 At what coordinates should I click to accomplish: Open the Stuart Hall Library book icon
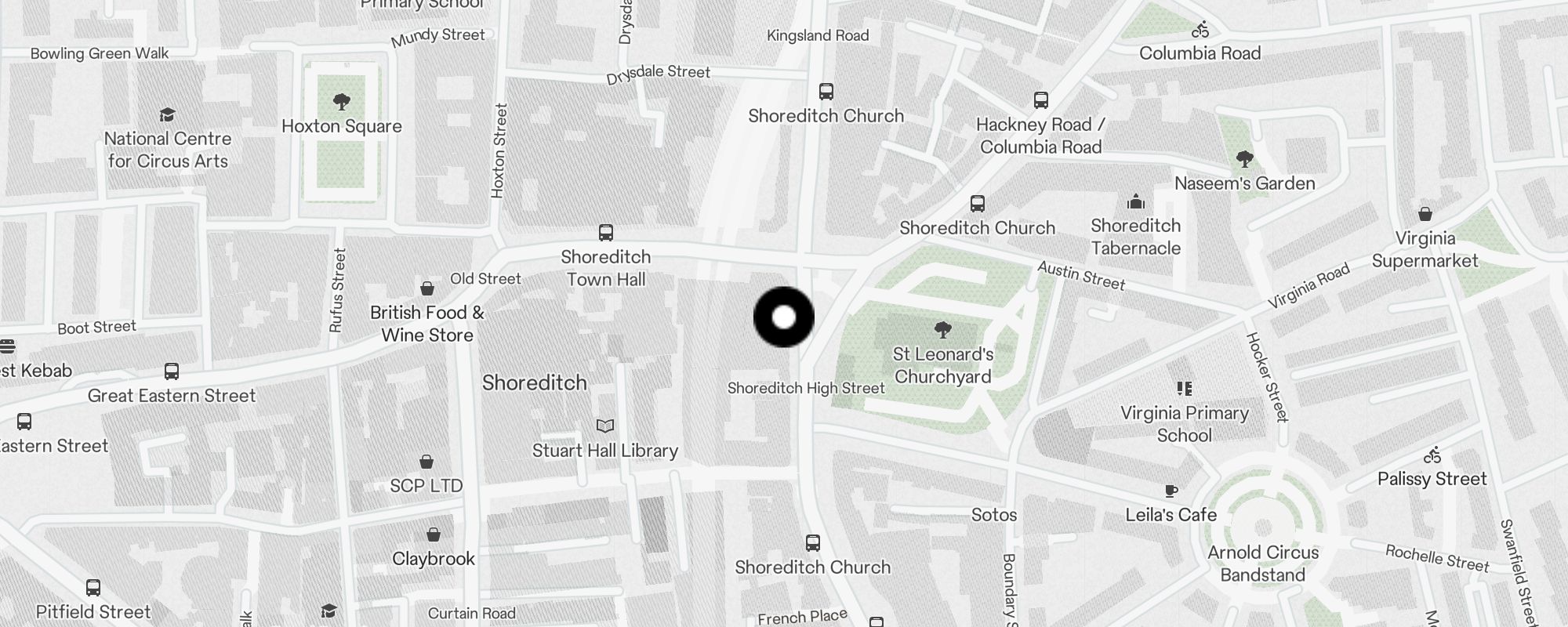coord(605,426)
